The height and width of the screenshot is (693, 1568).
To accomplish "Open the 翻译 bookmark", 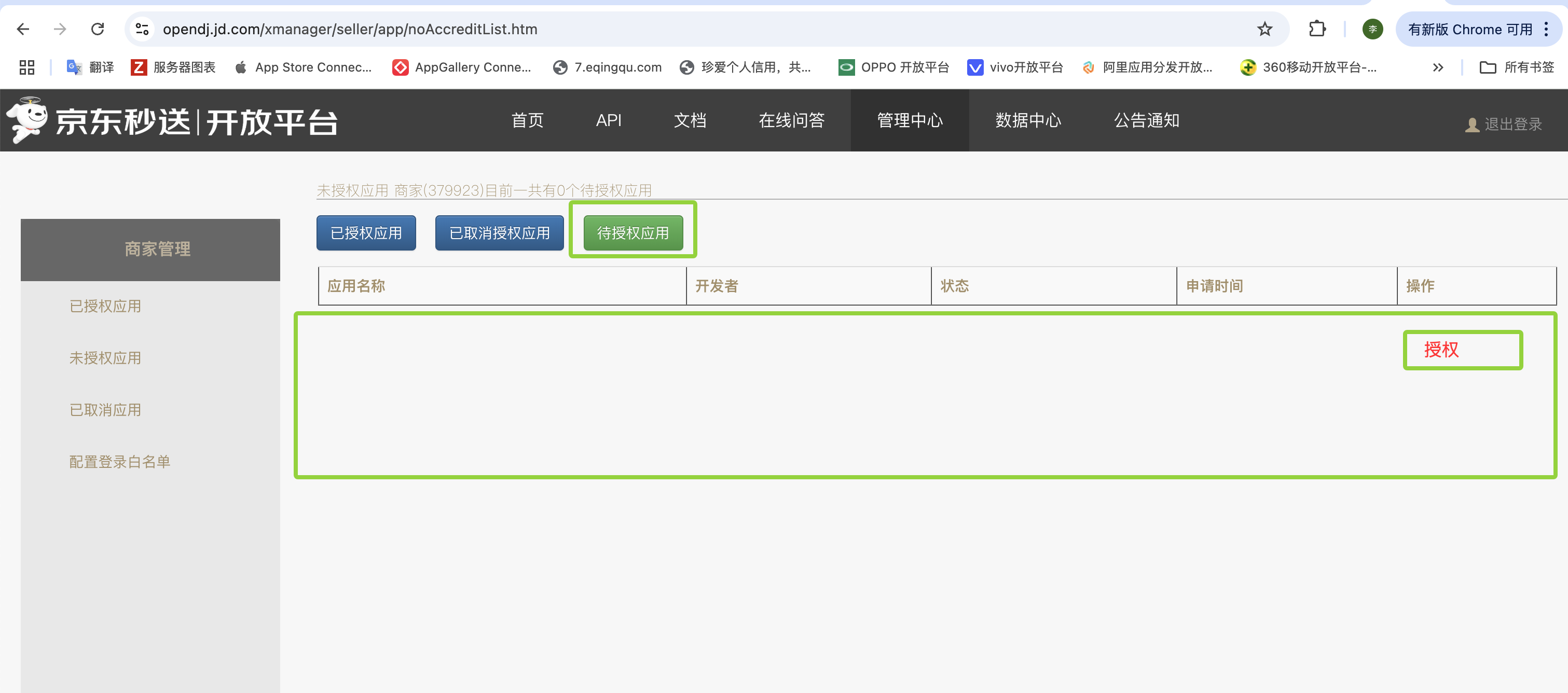I will [90, 67].
